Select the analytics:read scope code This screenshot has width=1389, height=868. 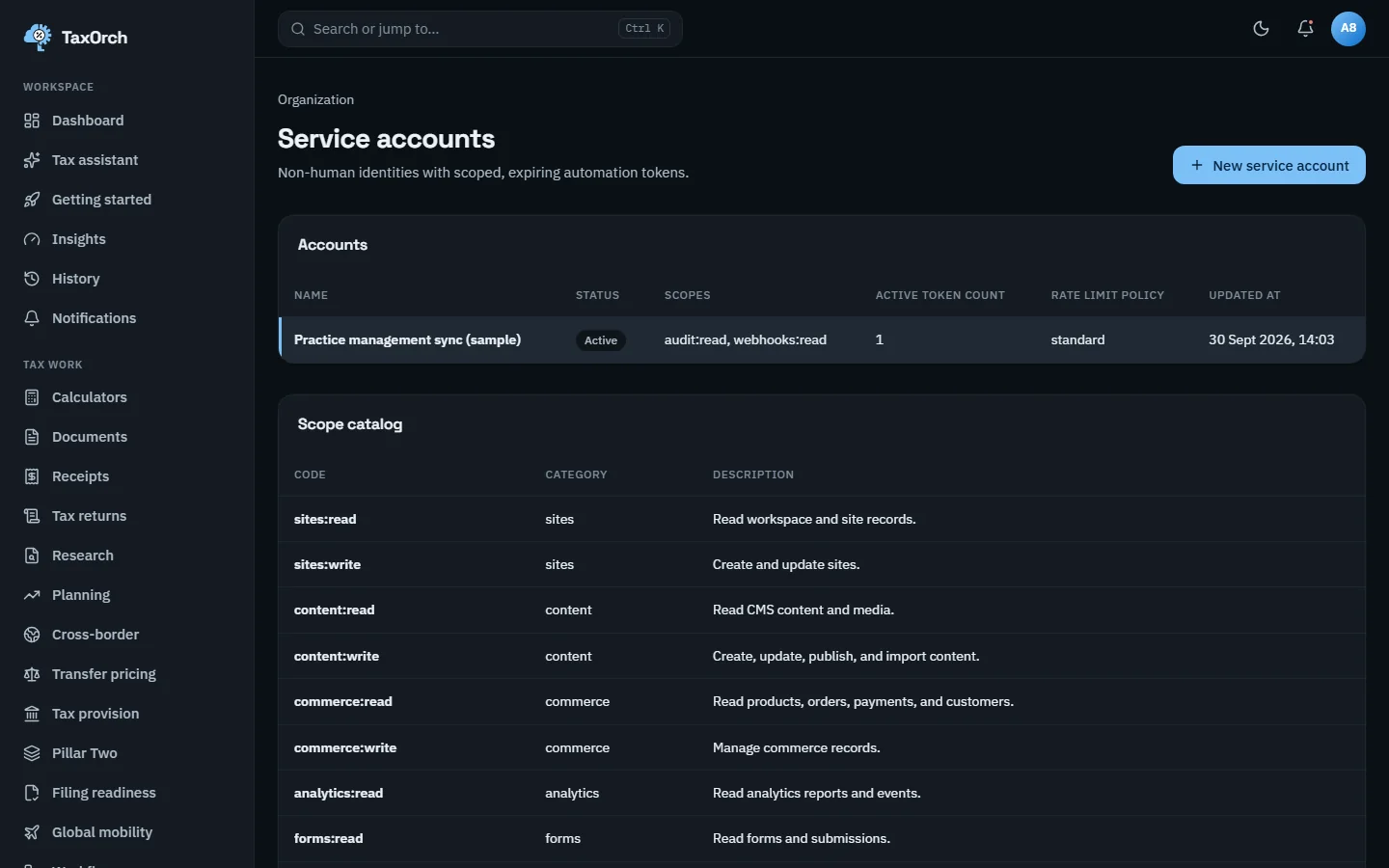point(339,793)
